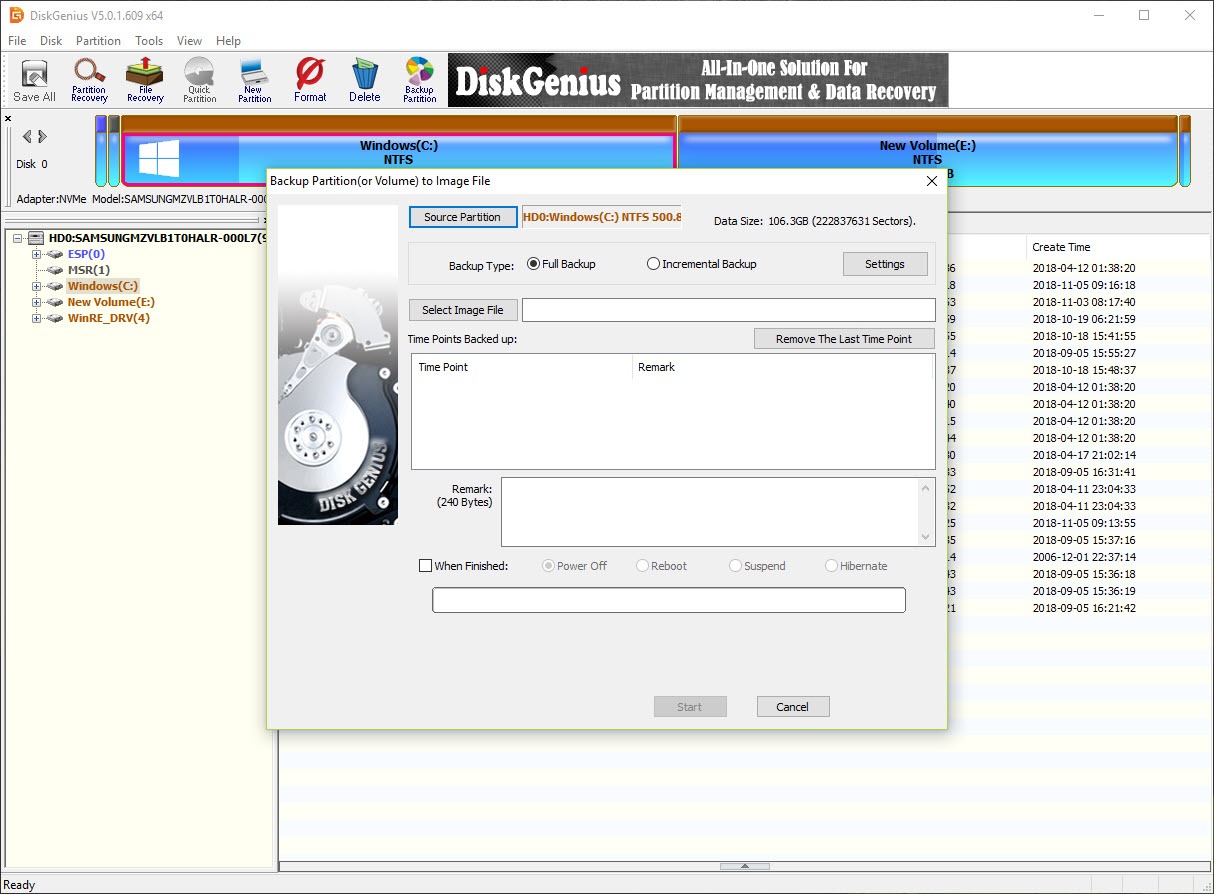Click the Delete partition icon
Screen dimensions: 1214x894
[x=365, y=80]
